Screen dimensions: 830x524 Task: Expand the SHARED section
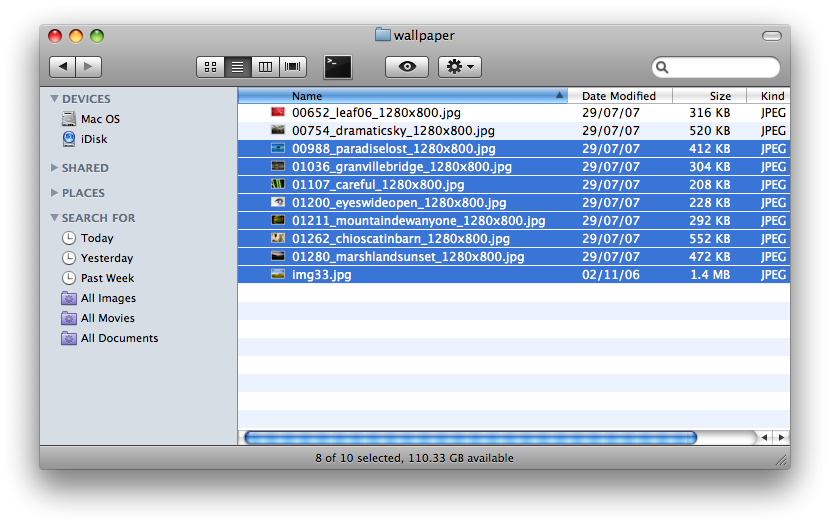coord(54,167)
